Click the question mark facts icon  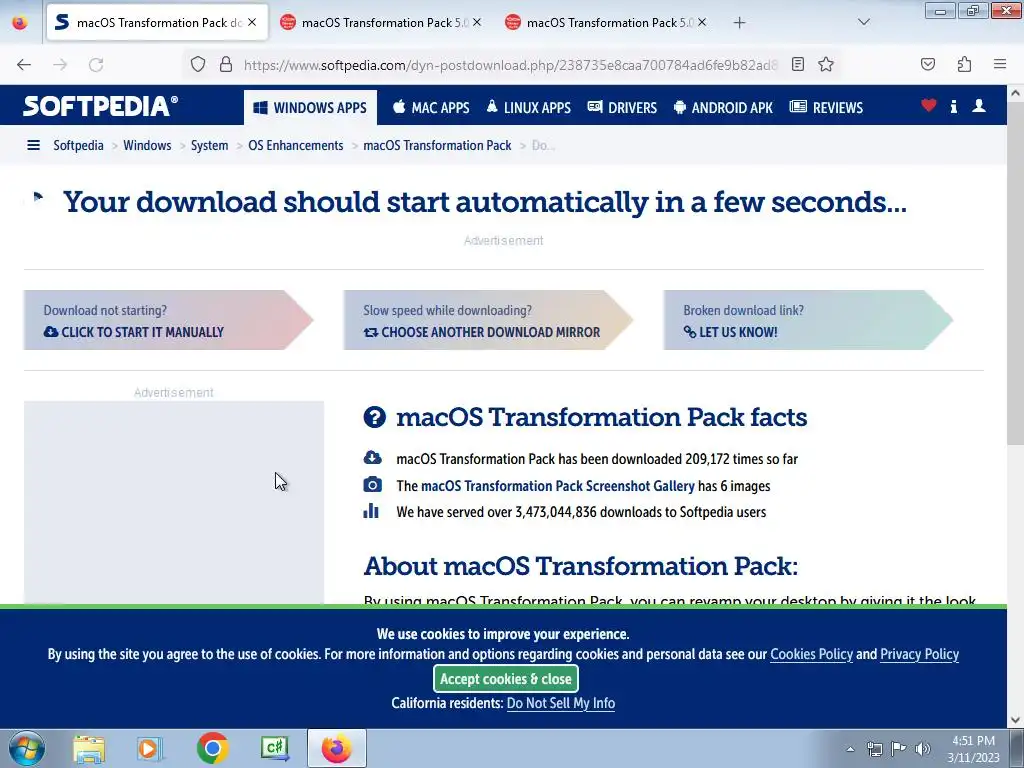(374, 417)
